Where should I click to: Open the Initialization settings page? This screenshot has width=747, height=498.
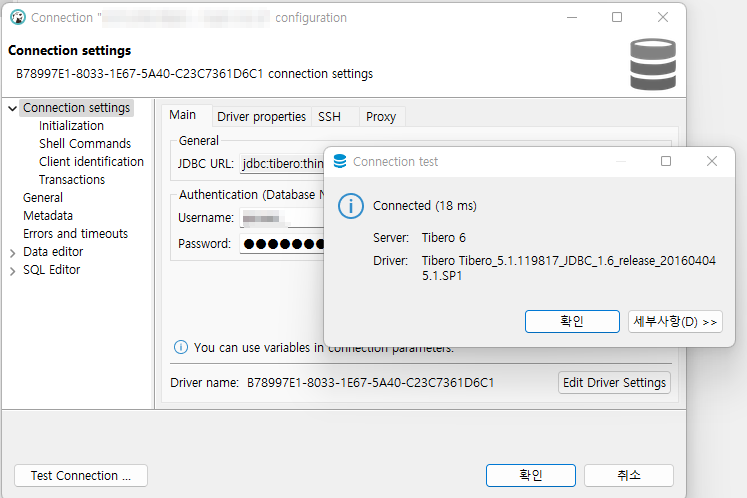click(71, 126)
